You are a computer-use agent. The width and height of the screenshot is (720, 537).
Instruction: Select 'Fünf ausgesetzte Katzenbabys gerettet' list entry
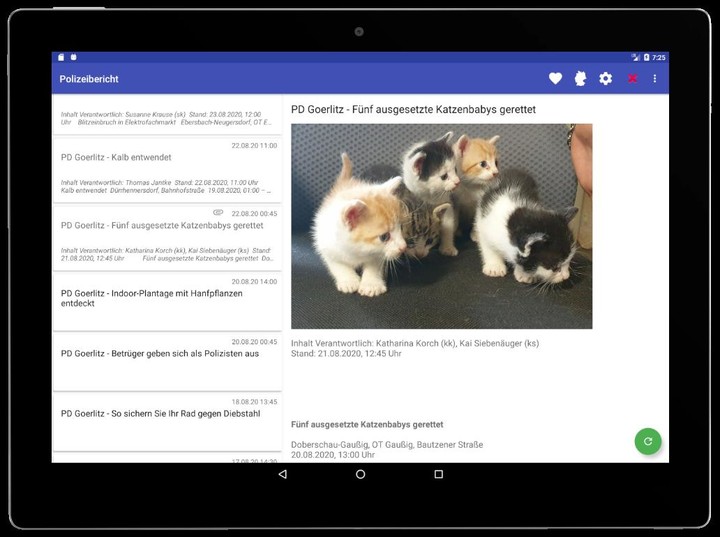(167, 236)
